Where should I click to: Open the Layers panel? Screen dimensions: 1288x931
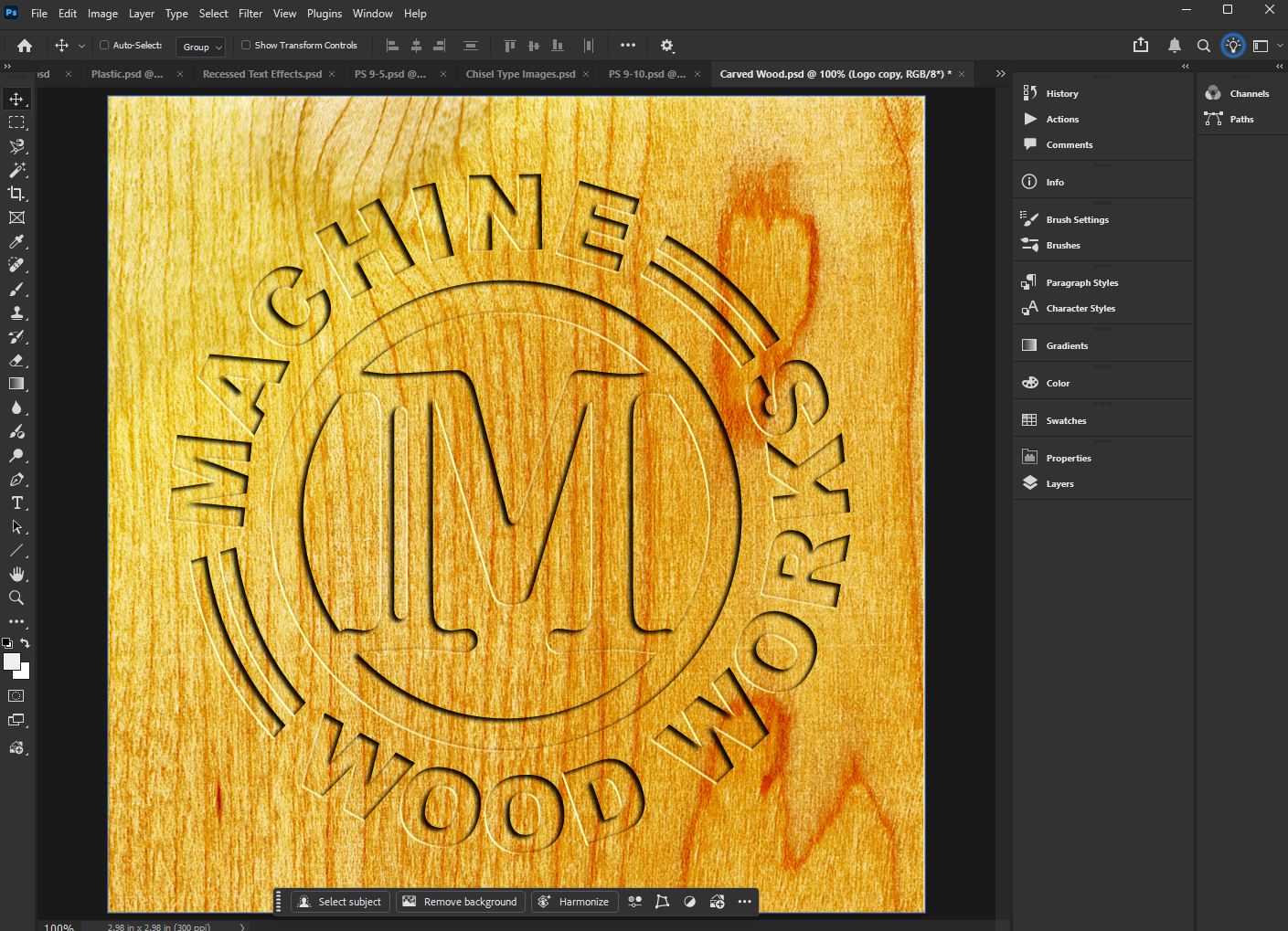[x=1059, y=483]
